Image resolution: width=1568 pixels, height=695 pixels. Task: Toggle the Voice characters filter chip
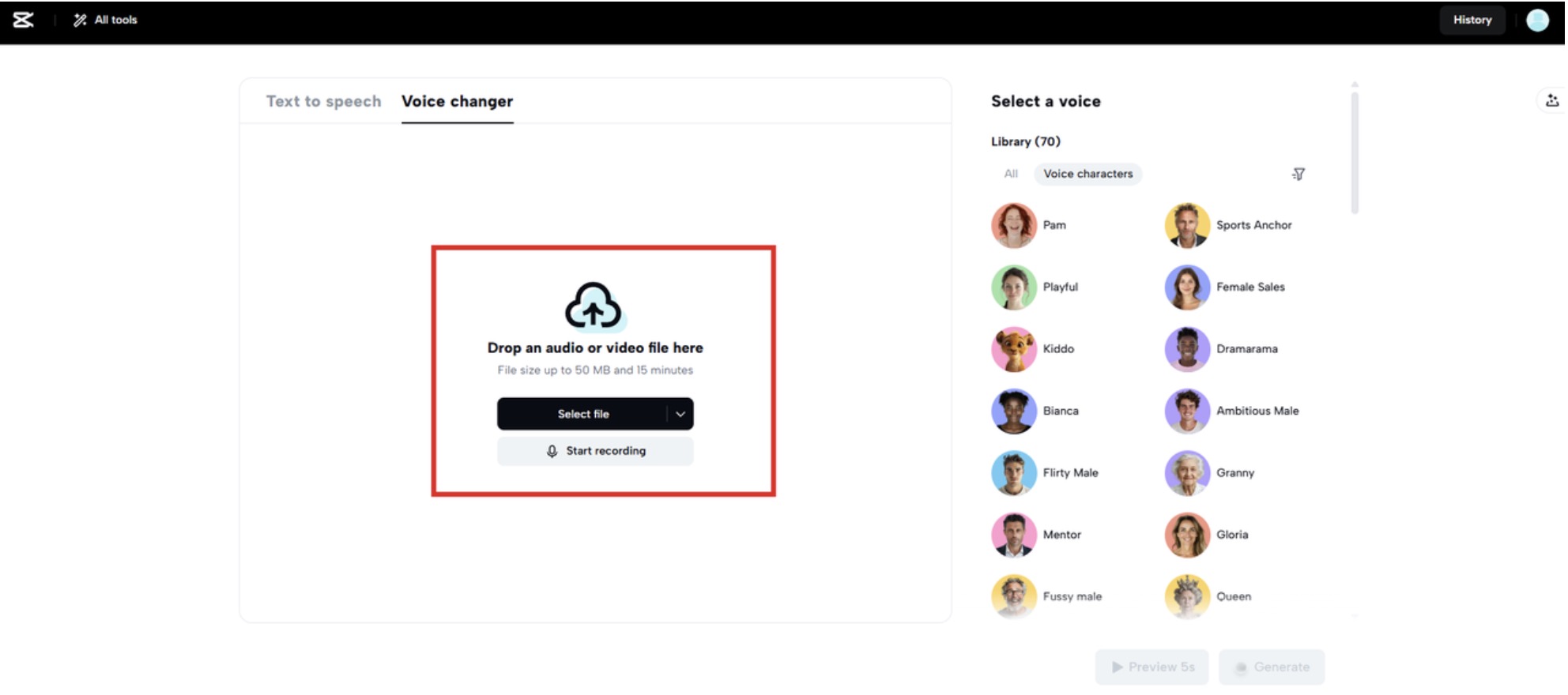click(1087, 174)
